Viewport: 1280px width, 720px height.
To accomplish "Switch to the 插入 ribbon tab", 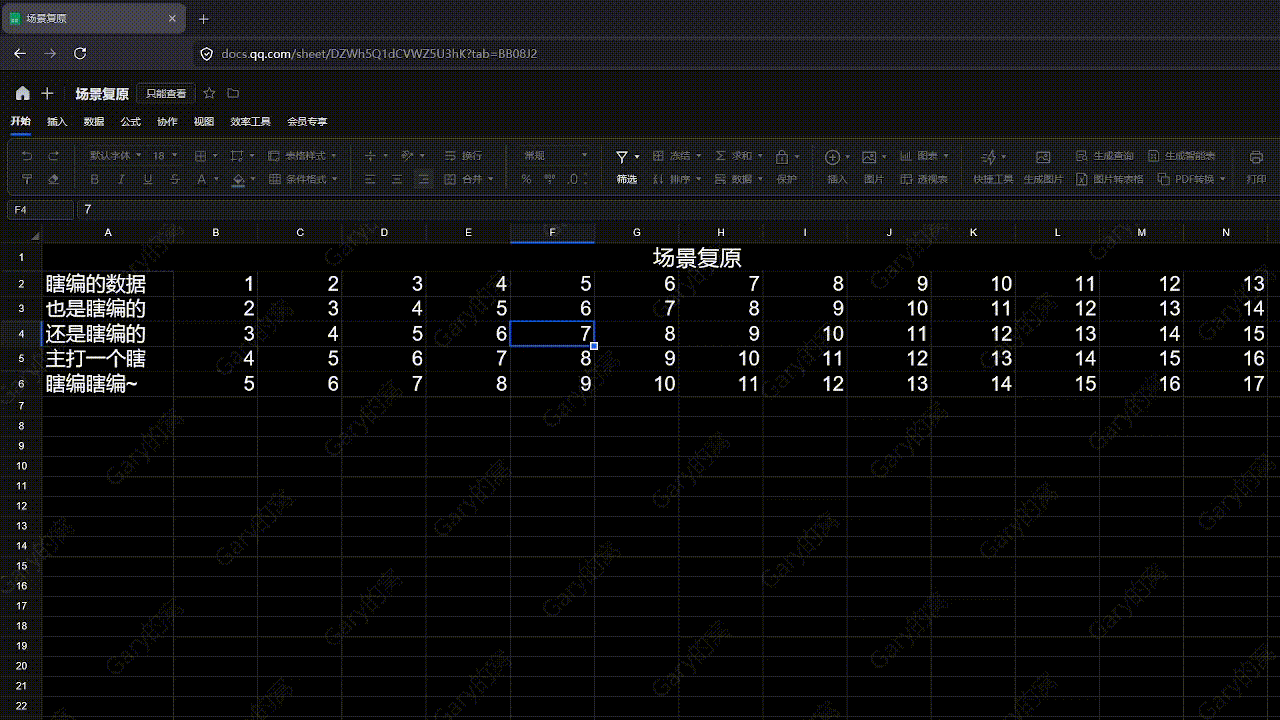I will click(x=57, y=122).
